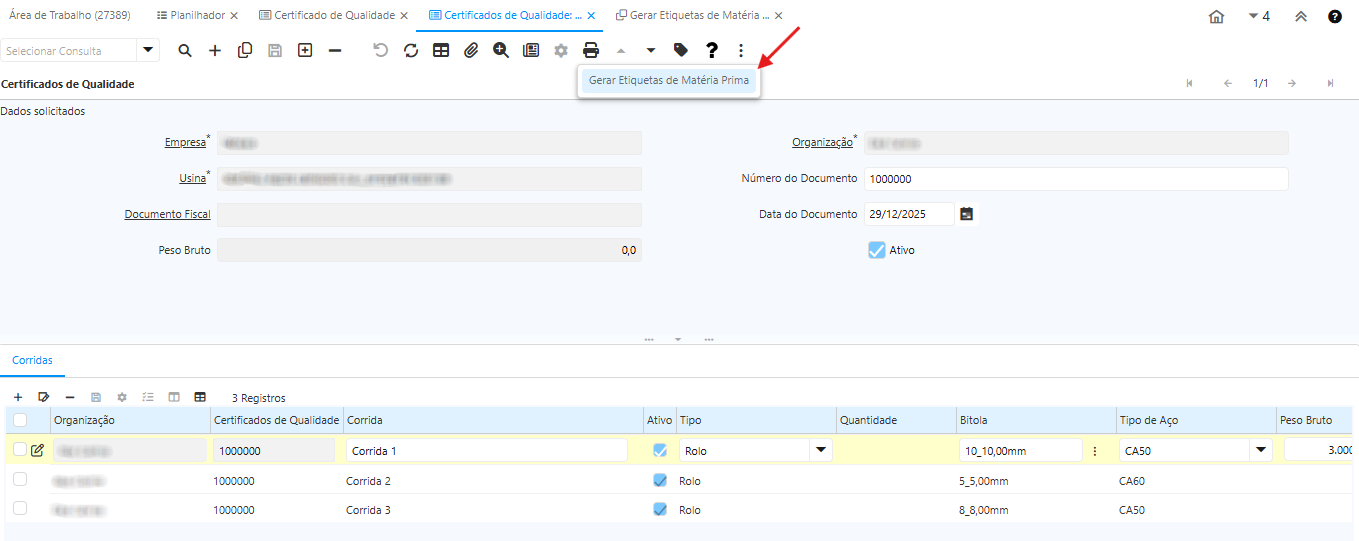Viewport: 1359px width, 541px height.
Task: Open the calendar picker for Data do Documento
Action: pyautogui.click(x=966, y=214)
